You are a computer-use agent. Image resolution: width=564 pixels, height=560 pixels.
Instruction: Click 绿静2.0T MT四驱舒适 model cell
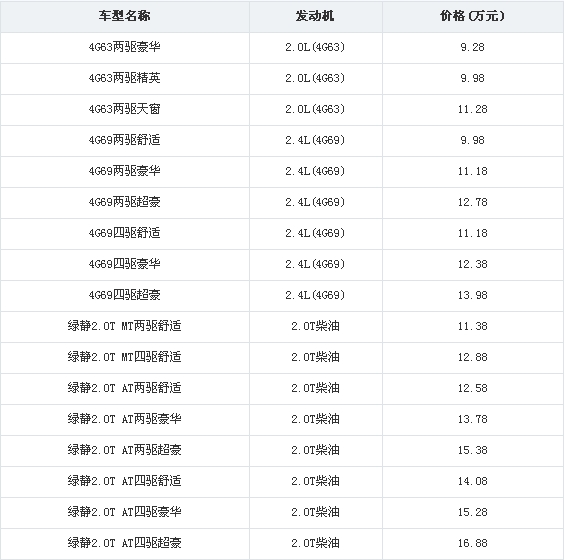pos(124,357)
